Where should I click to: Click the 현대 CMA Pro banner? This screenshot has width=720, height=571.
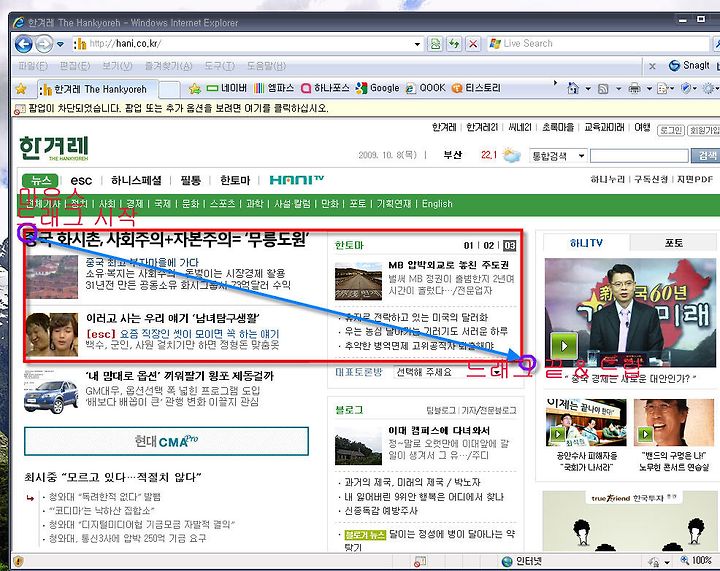pos(166,441)
